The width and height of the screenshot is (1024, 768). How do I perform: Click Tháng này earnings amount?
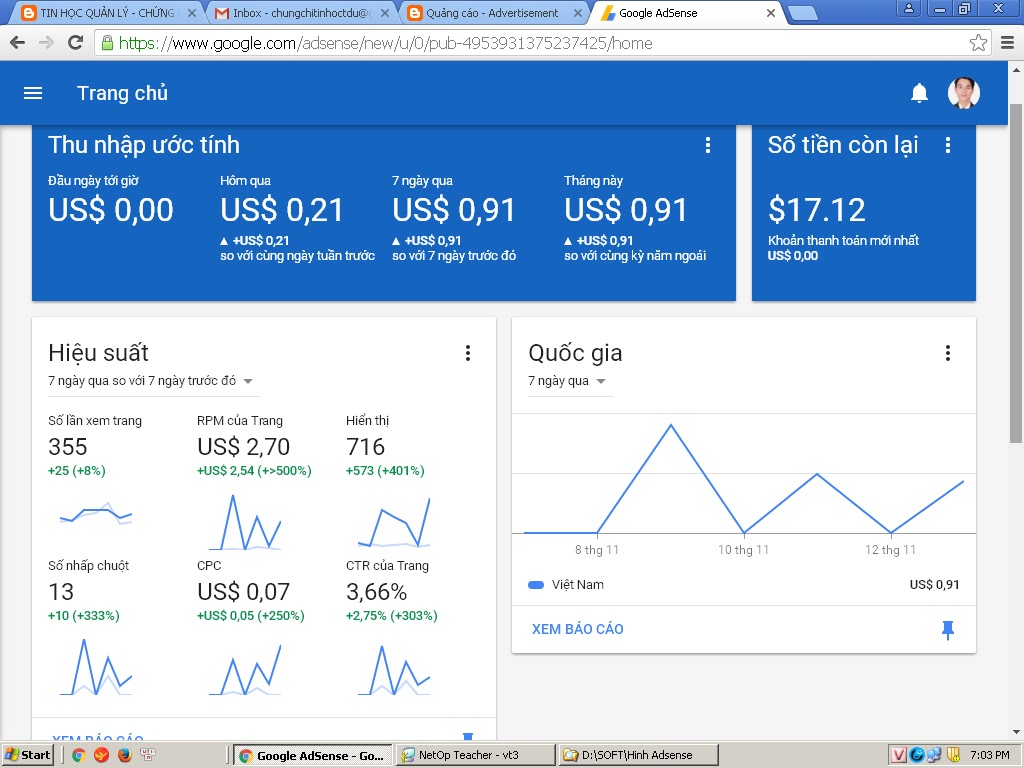[x=626, y=210]
